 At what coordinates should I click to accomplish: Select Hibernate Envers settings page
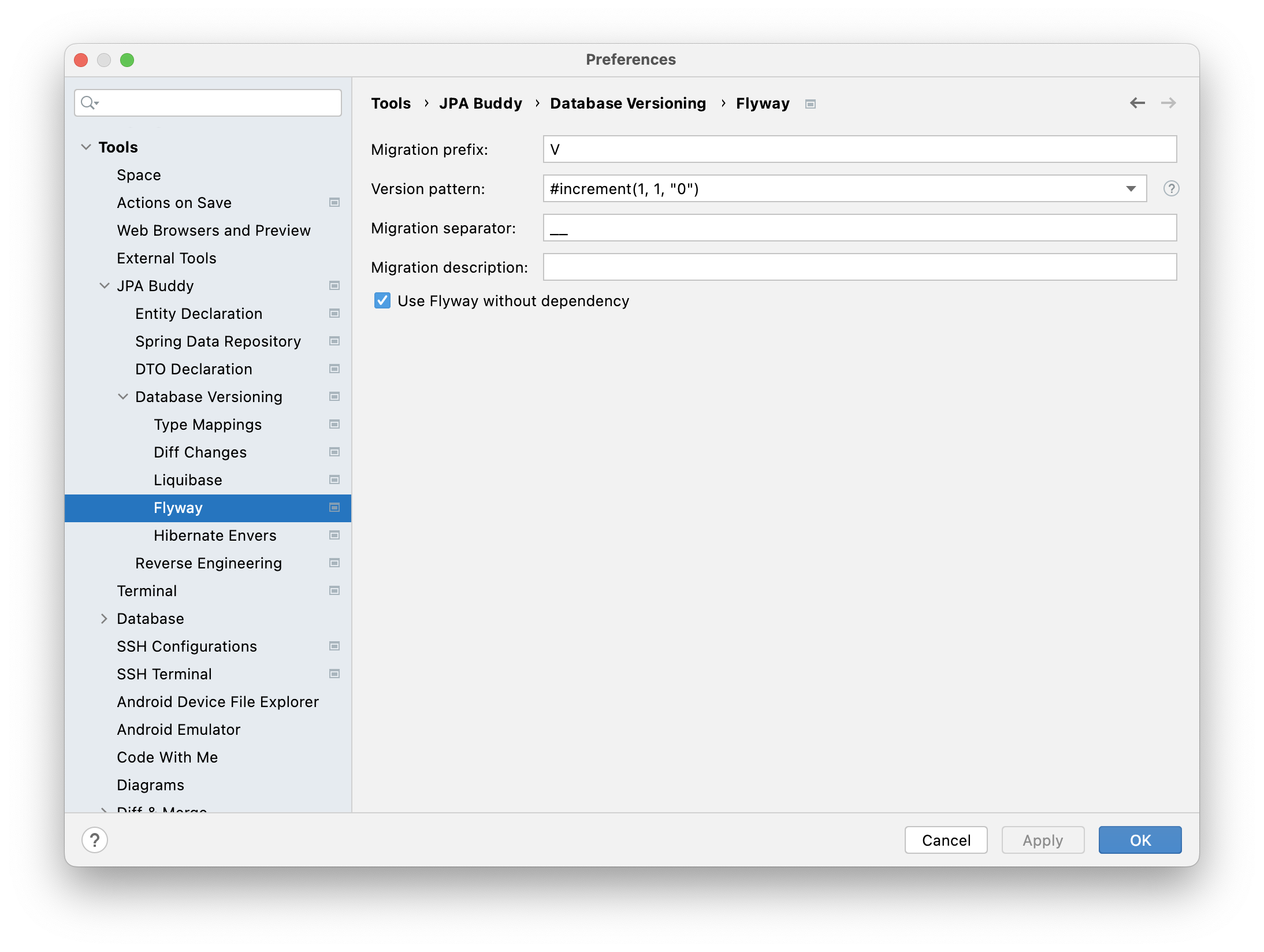click(x=208, y=535)
